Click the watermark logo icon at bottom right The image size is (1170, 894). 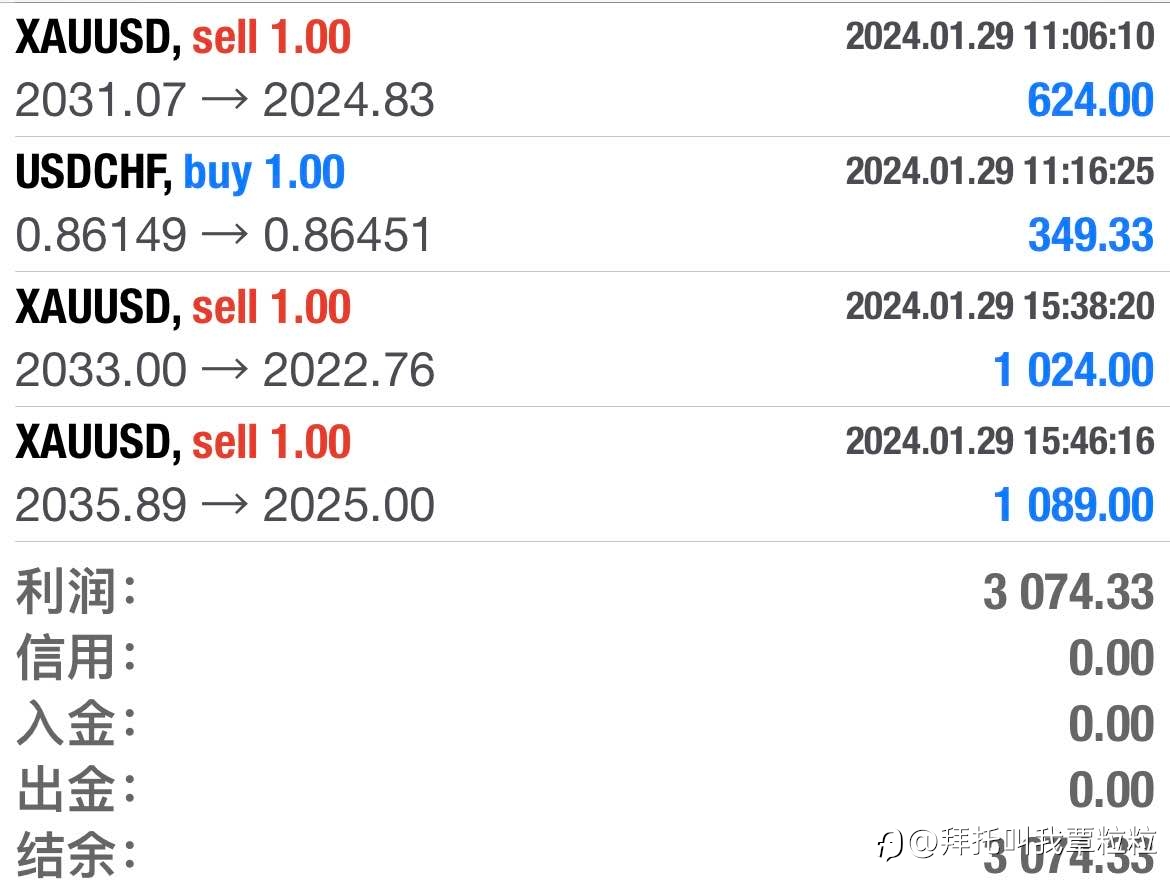891,845
